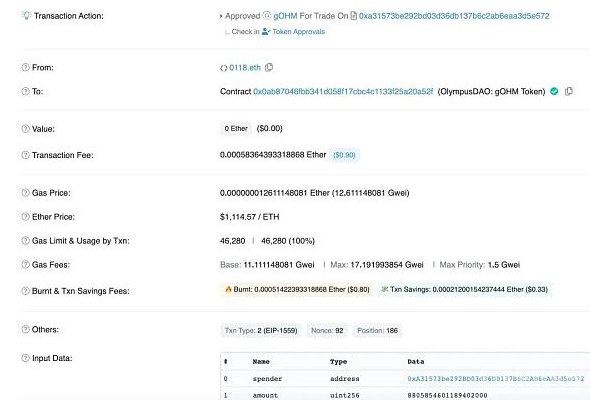Copy the gOHM contract address
This screenshot has width=590, height=400.
click(x=569, y=91)
